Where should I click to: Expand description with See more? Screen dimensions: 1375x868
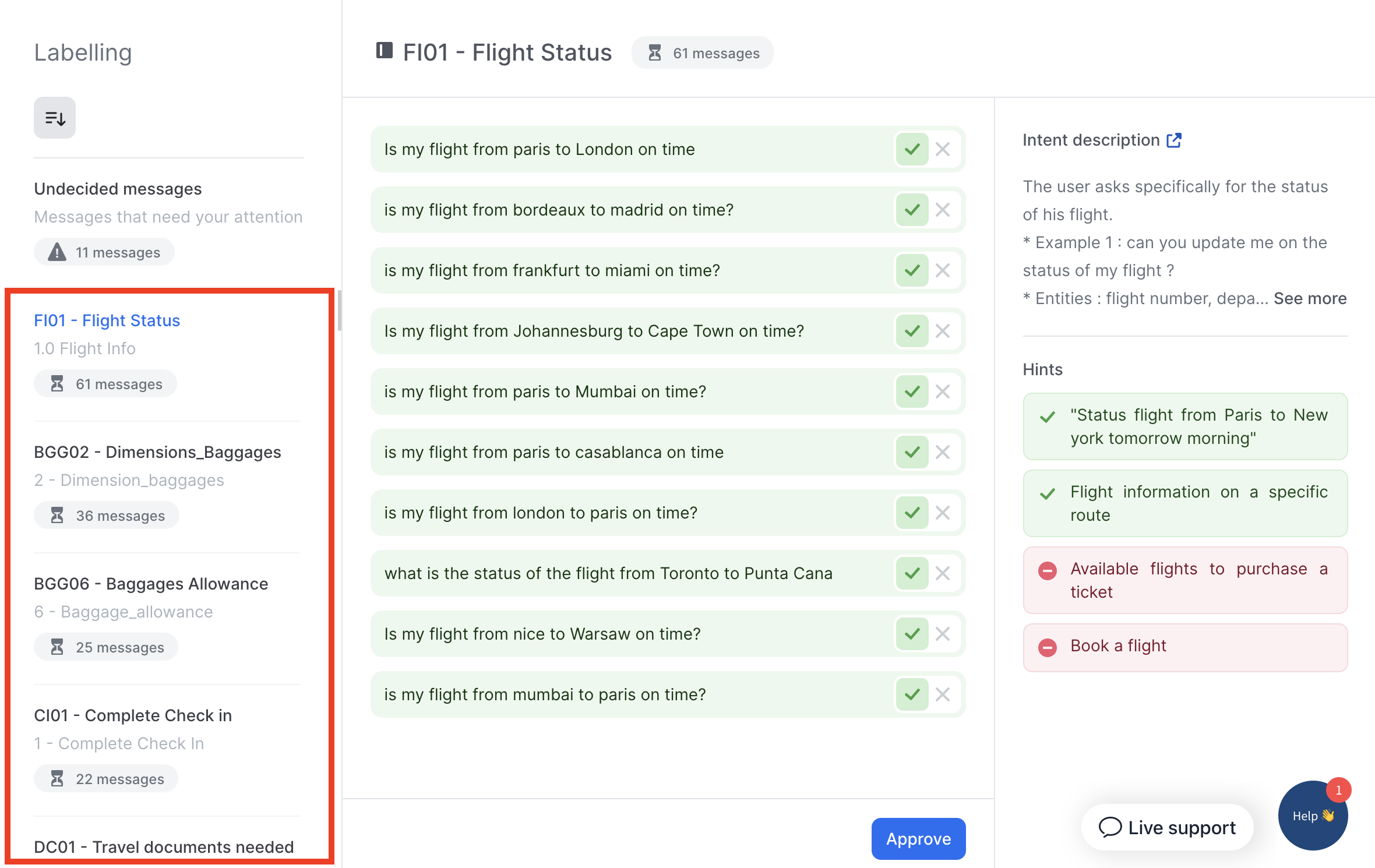pyautogui.click(x=1310, y=299)
